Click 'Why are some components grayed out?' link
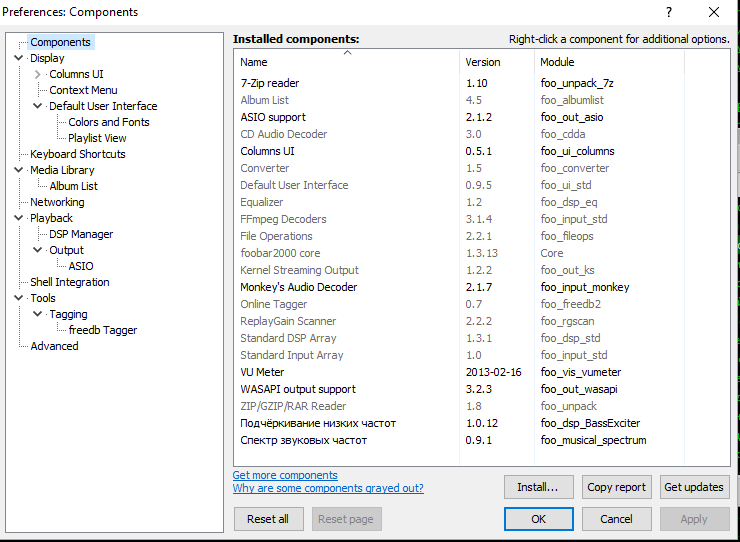 (x=328, y=488)
